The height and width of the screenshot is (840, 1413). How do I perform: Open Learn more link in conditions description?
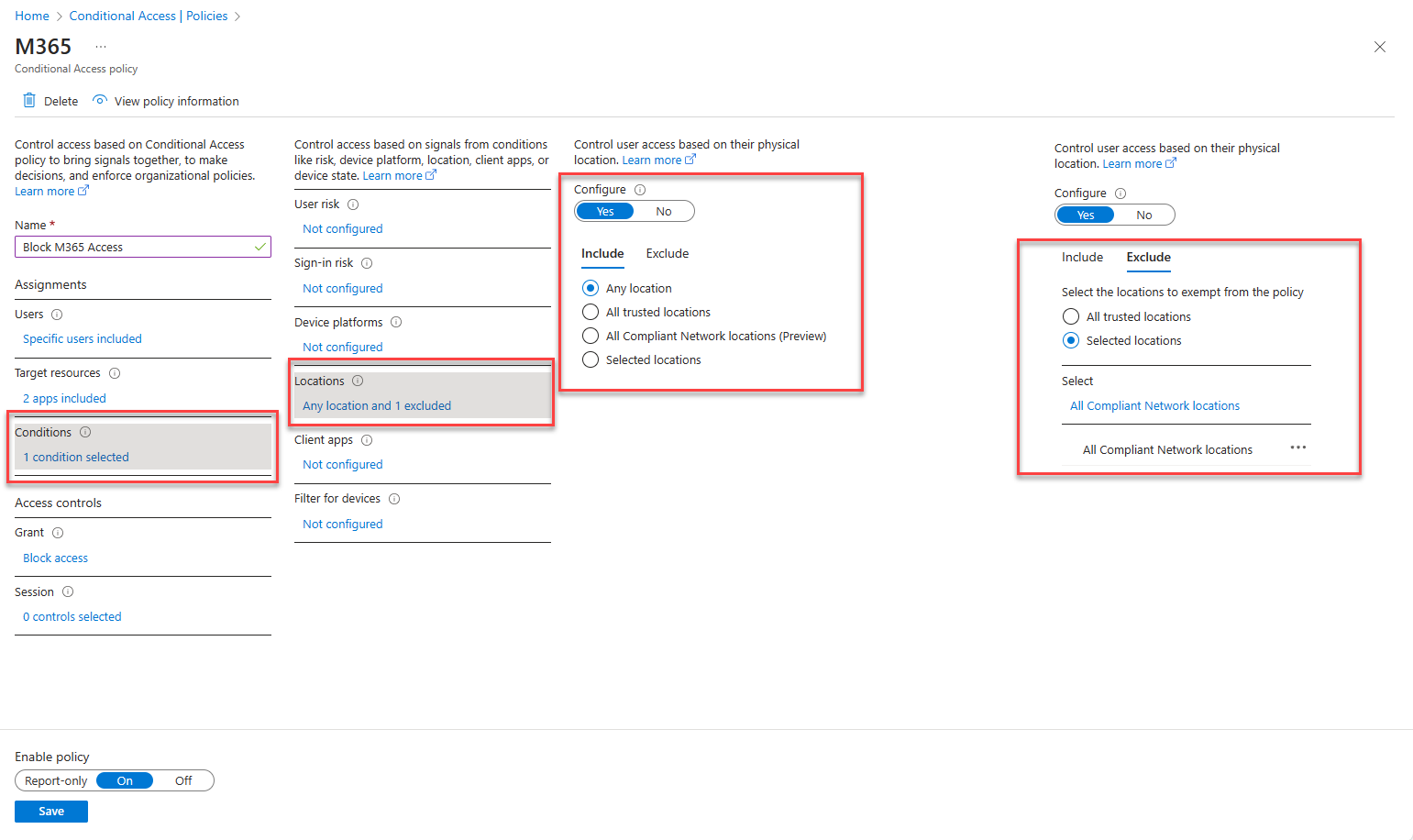click(x=399, y=176)
